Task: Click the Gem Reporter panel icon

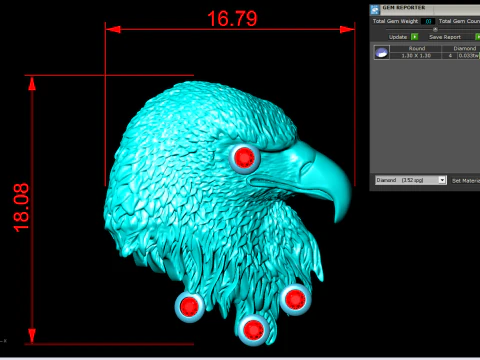Action: pos(375,10)
